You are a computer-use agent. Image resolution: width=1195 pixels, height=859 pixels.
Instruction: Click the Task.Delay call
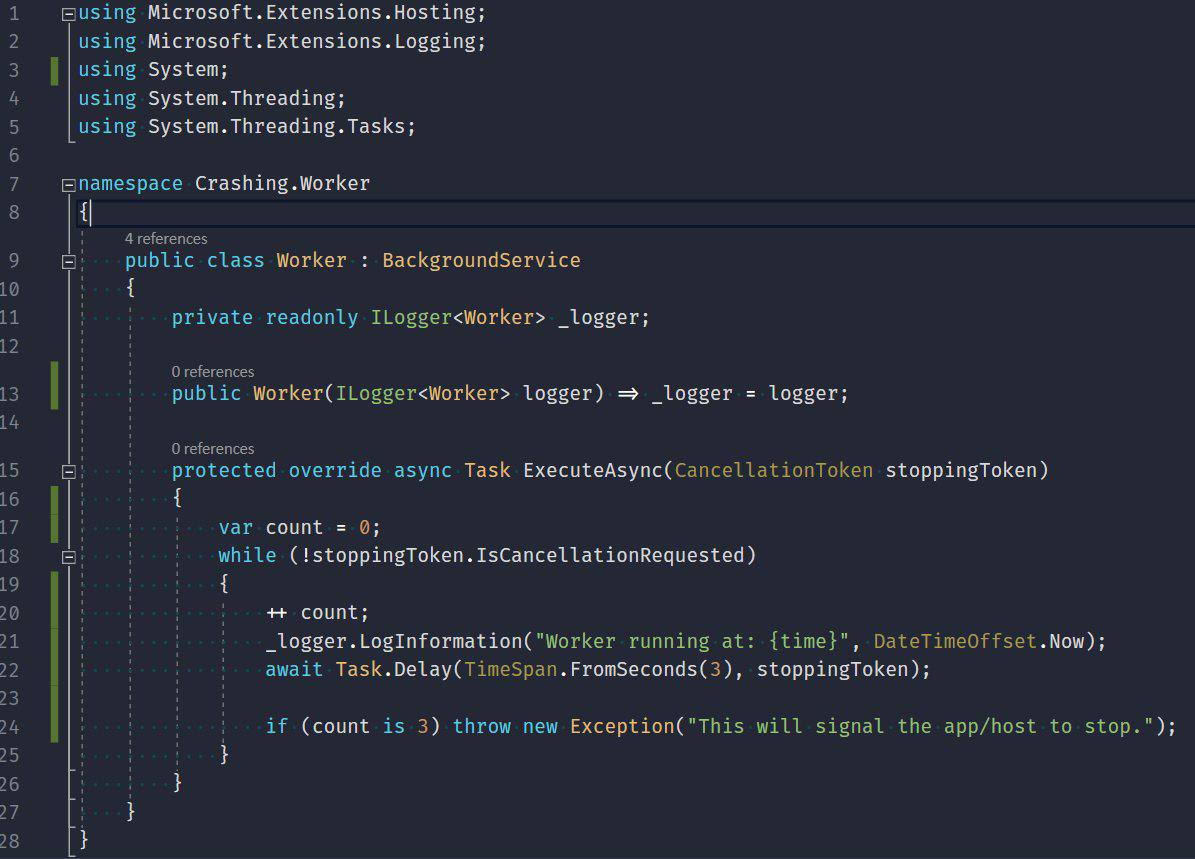[393, 669]
